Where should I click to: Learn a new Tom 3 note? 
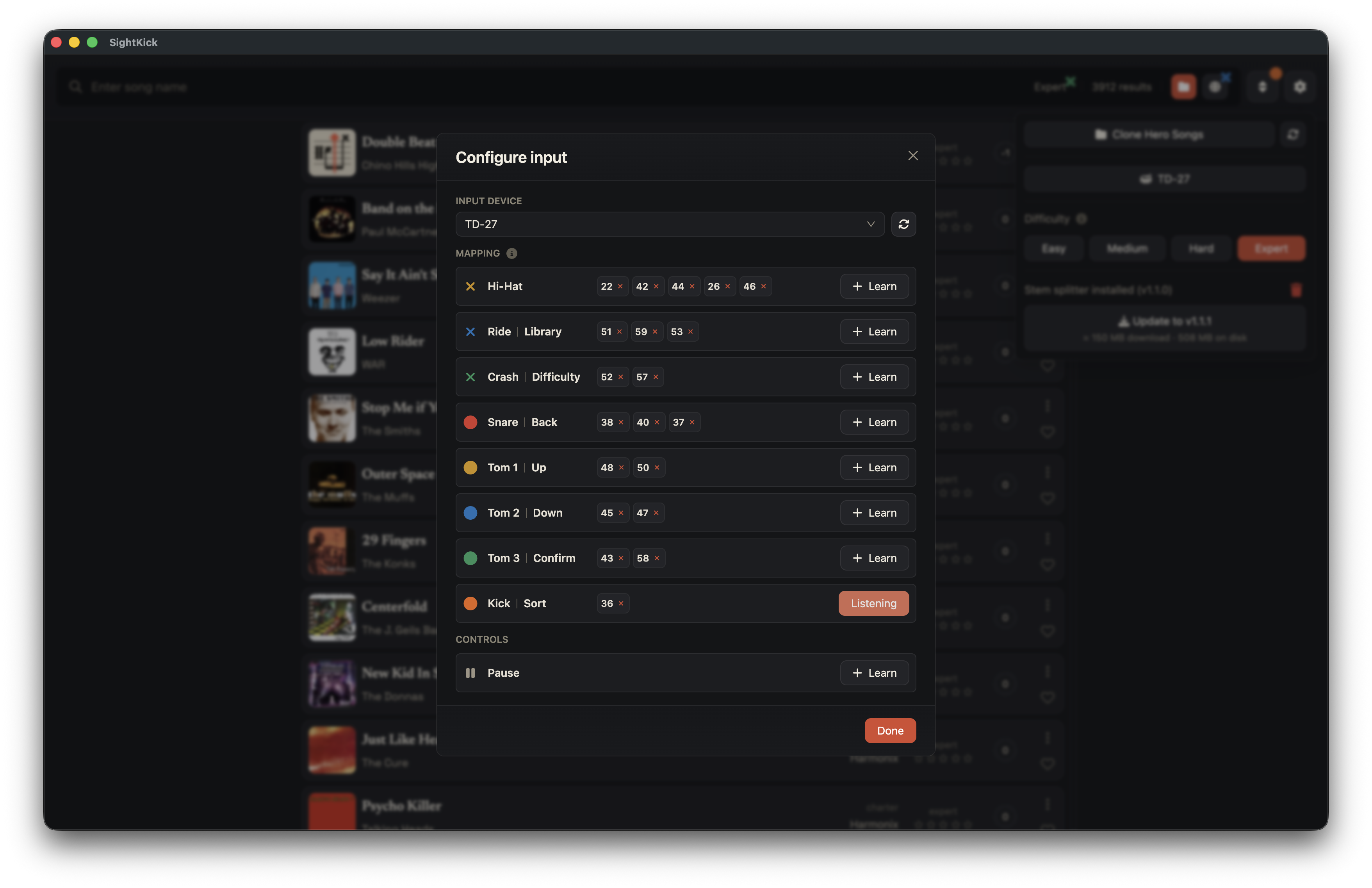pos(874,558)
